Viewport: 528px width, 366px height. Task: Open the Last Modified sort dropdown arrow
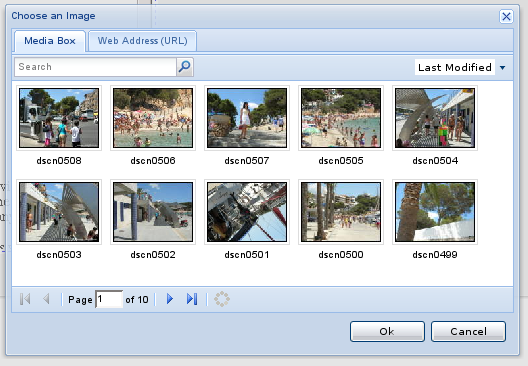(x=502, y=68)
